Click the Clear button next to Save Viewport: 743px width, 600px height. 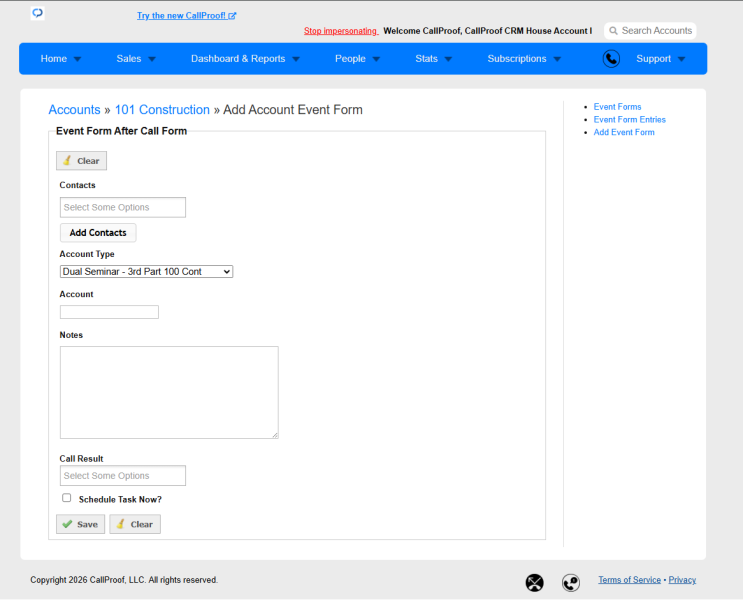(x=135, y=524)
